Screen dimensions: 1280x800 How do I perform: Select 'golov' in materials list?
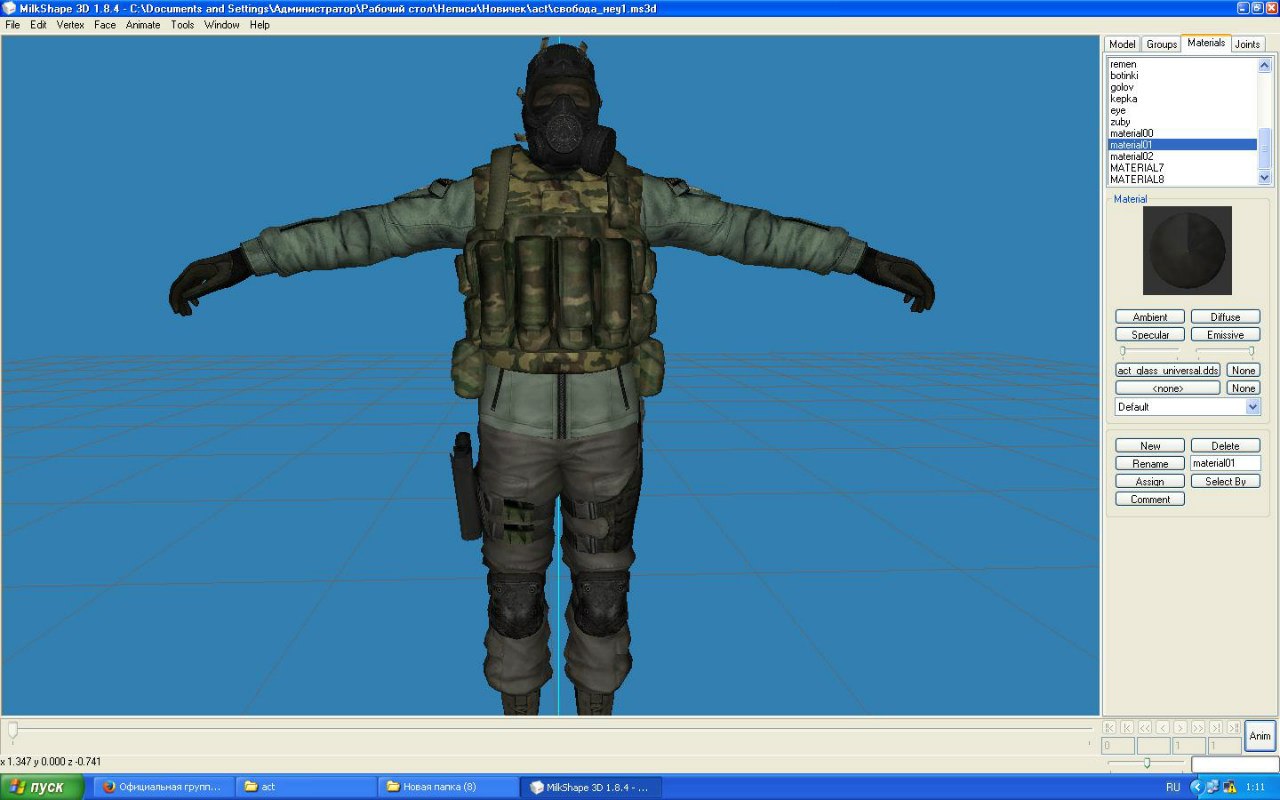(x=1182, y=87)
